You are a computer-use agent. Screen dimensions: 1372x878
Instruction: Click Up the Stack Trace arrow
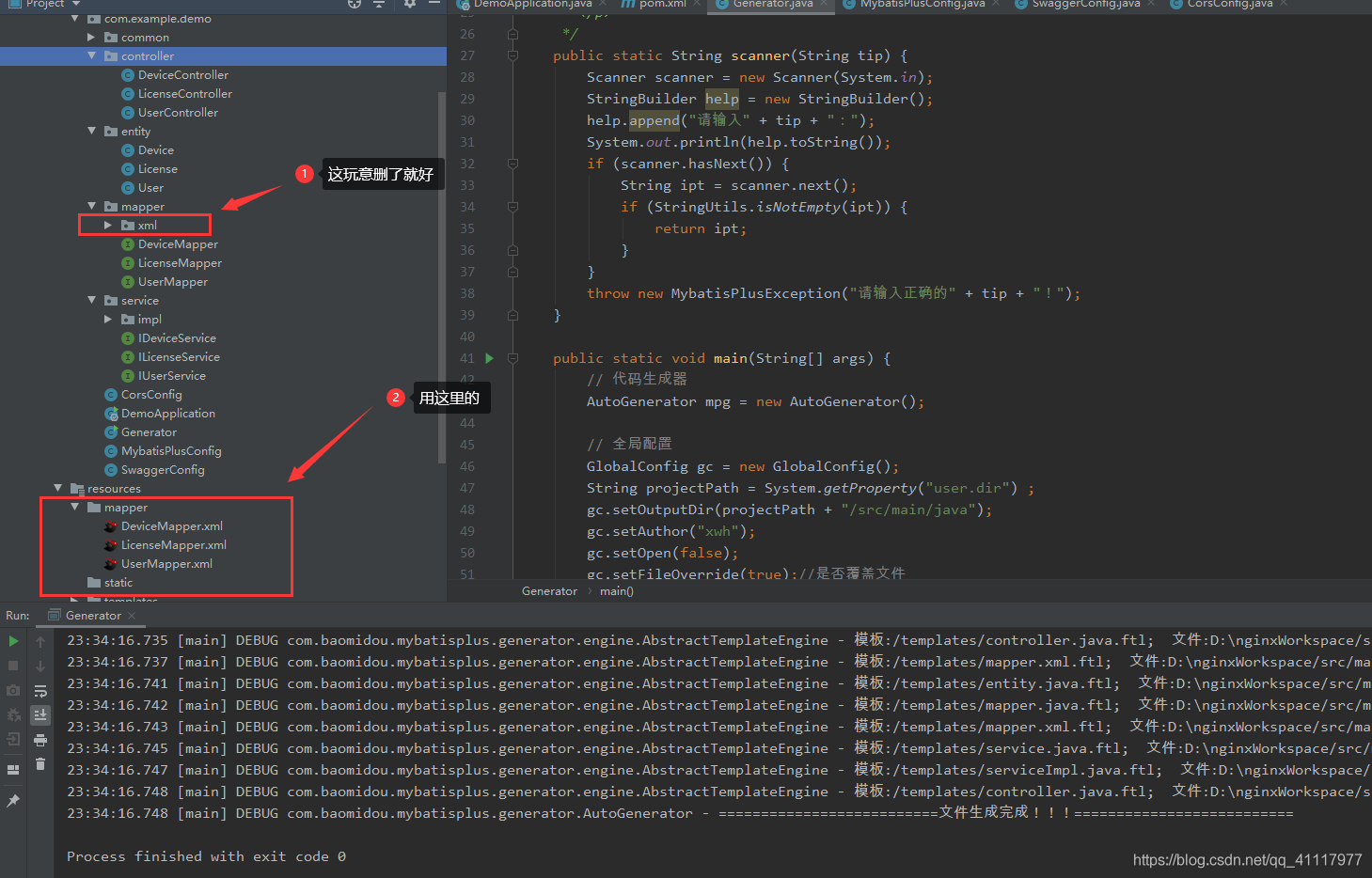pyautogui.click(x=40, y=641)
